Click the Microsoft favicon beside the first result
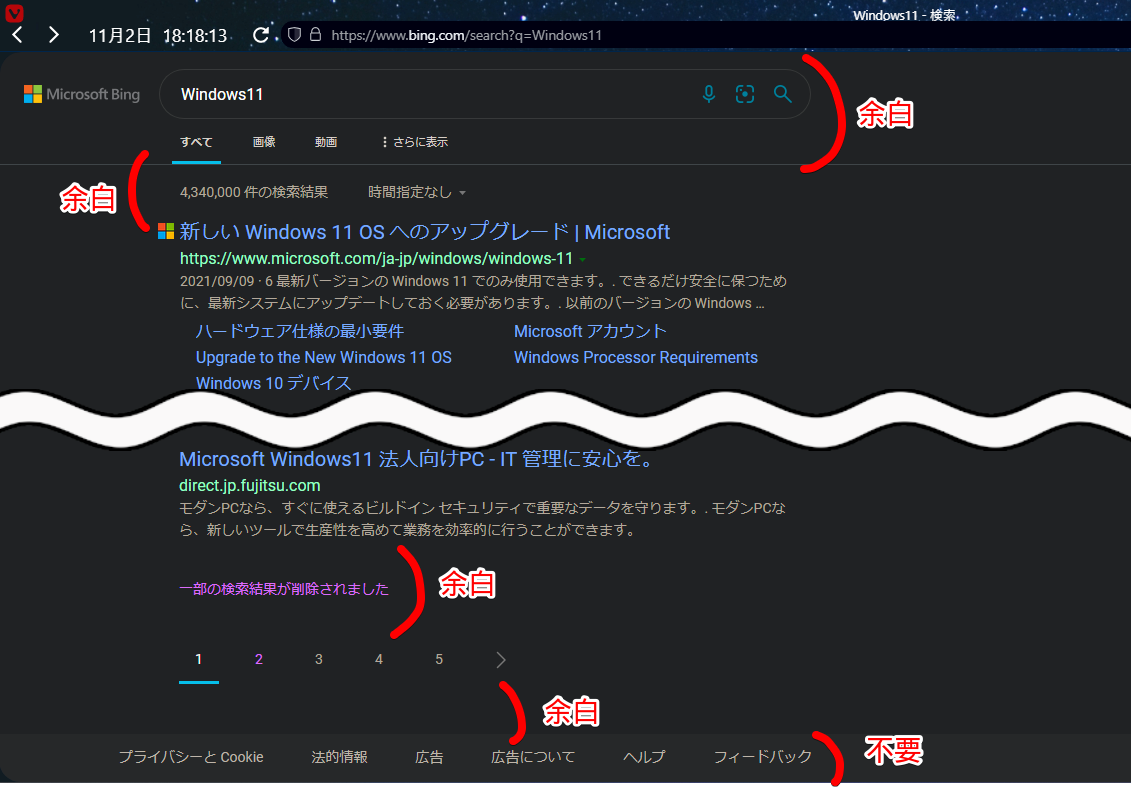Screen dimensions: 1131x790 click(x=166, y=231)
